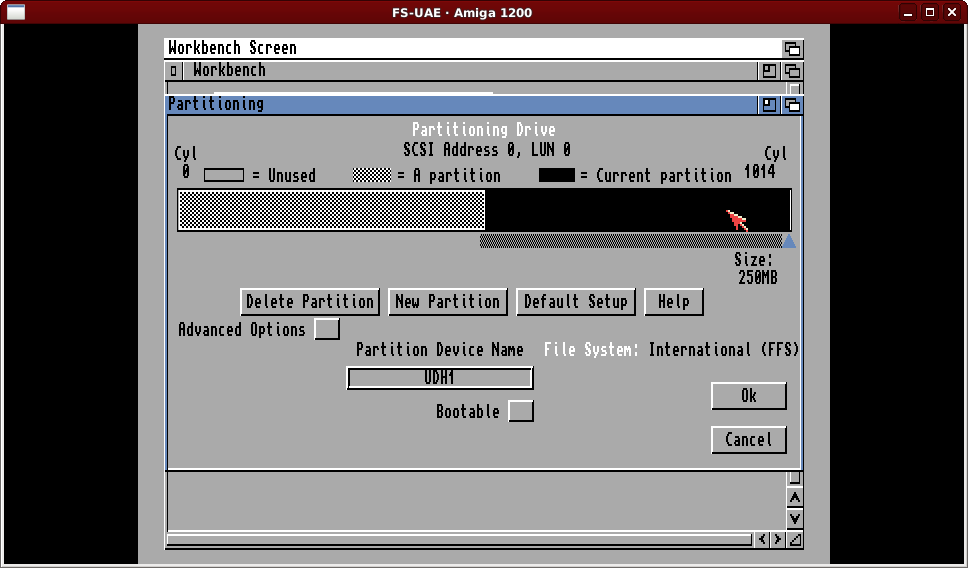Toggle the Bootable checkbox
The image size is (968, 568).
pos(521,411)
